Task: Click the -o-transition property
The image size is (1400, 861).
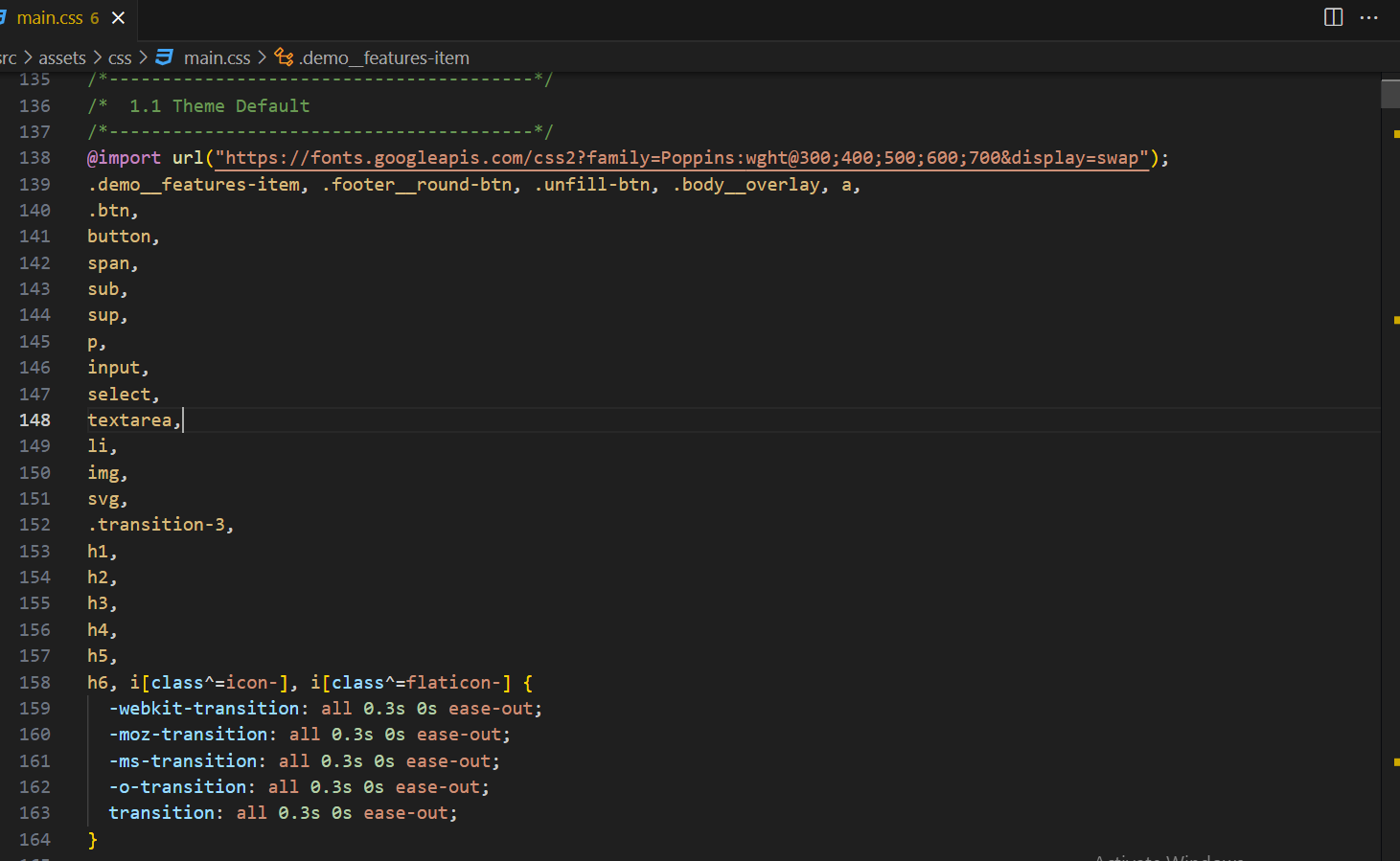Action: [178, 787]
